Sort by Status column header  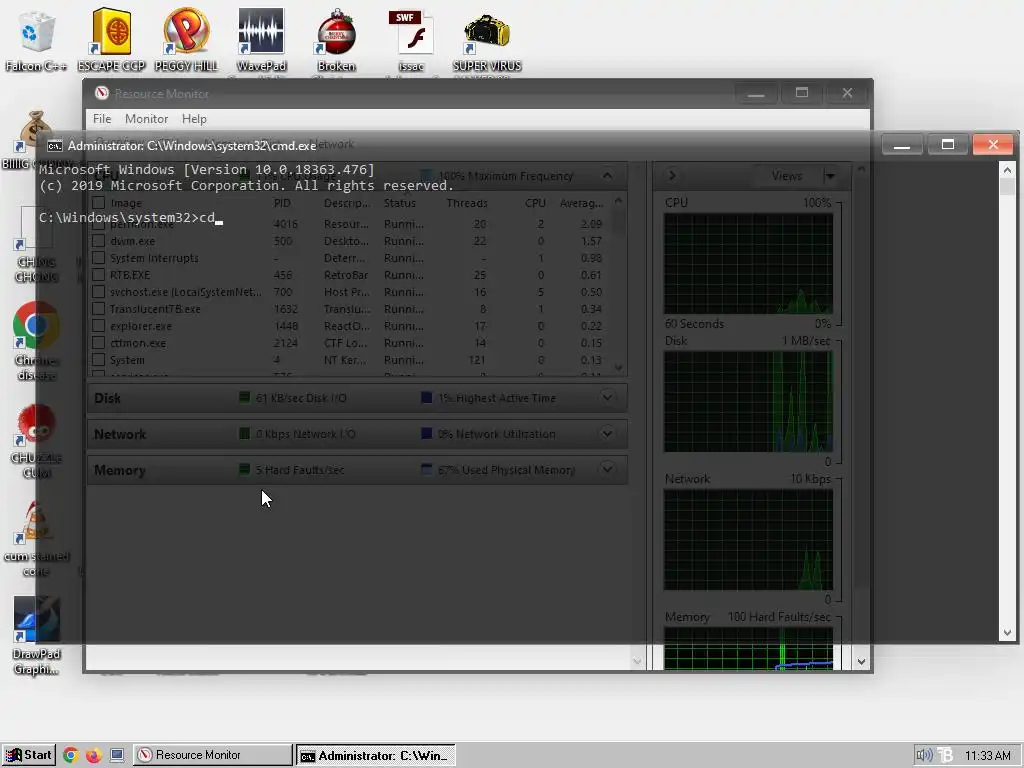pos(400,203)
